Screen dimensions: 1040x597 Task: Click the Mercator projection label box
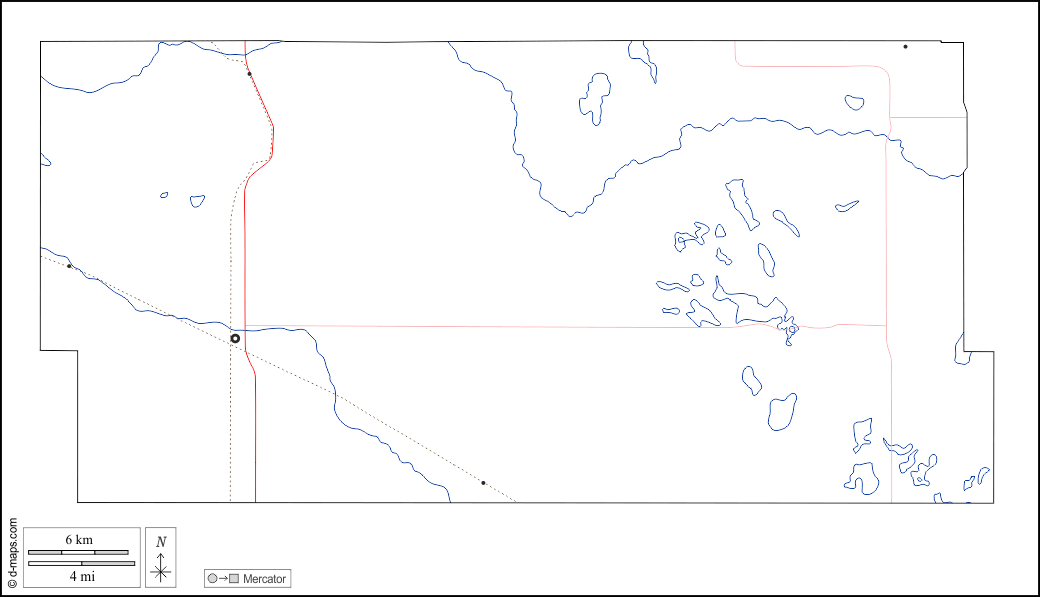click(247, 578)
